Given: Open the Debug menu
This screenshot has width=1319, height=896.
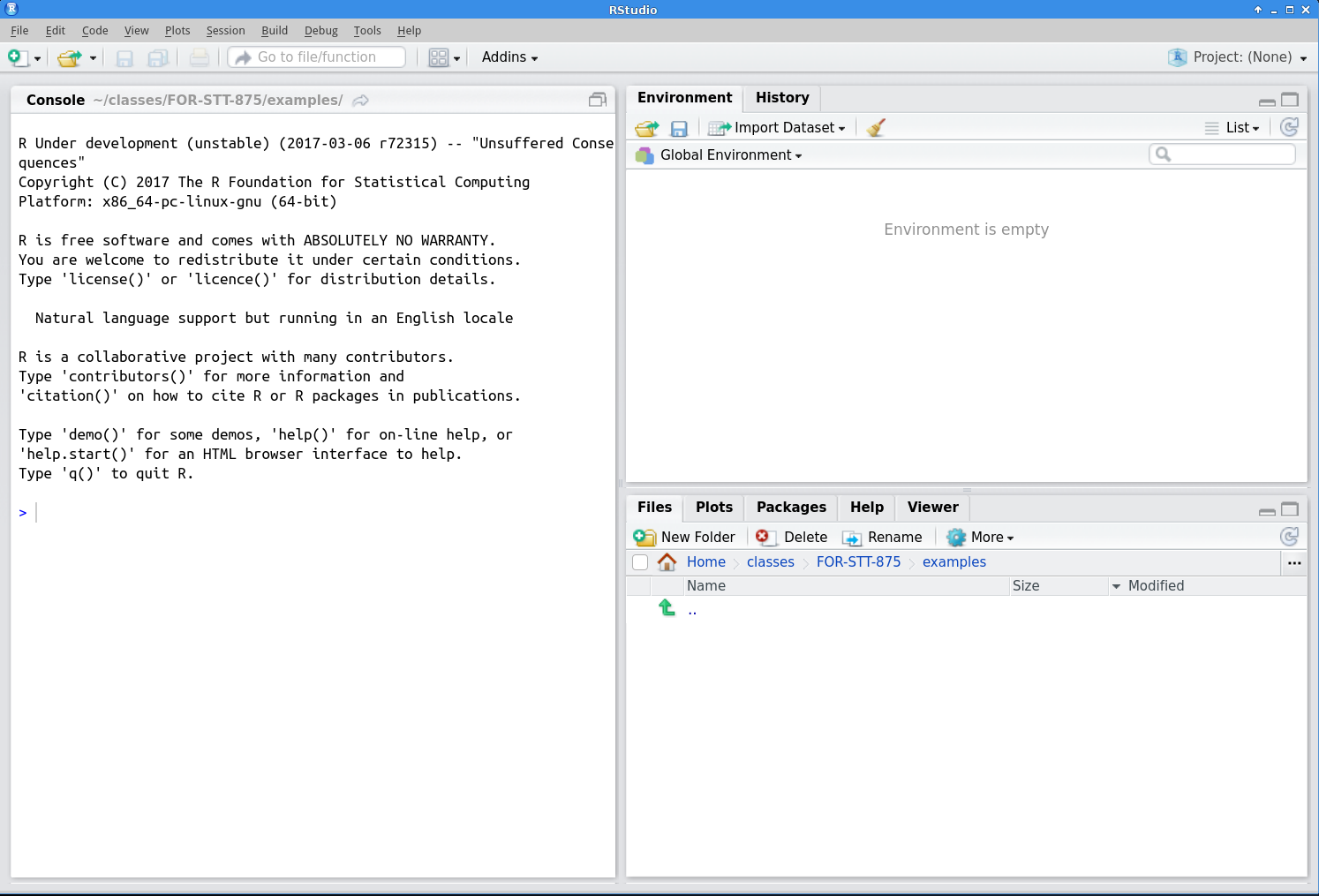Looking at the screenshot, I should (x=321, y=30).
